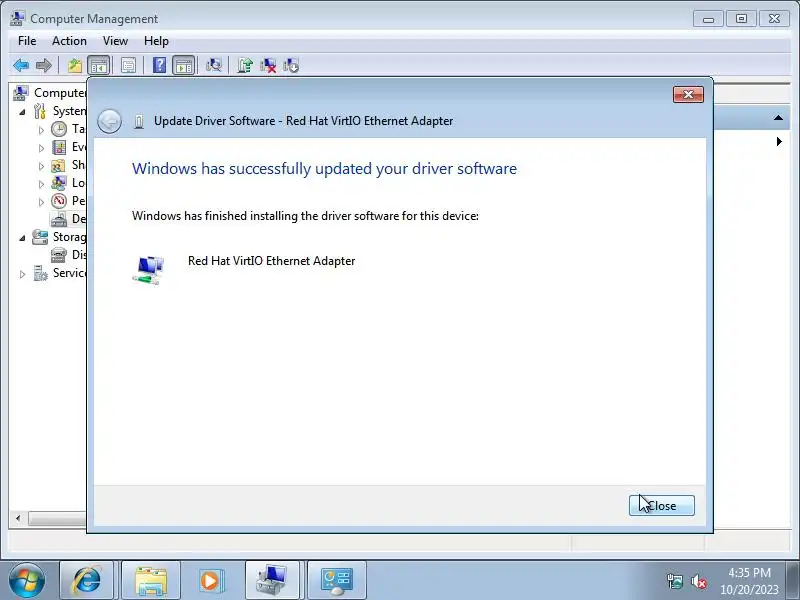
Task: Minimize the Computer Management window
Action: [x=709, y=19]
